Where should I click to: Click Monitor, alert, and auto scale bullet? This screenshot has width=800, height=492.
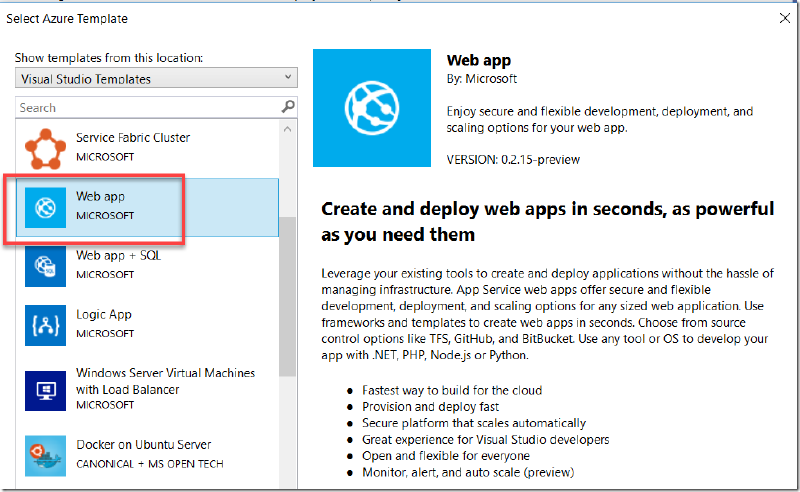468,472
